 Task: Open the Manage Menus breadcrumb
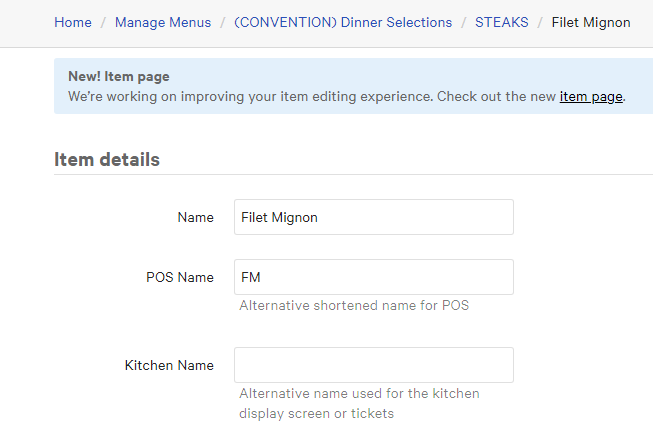point(162,22)
